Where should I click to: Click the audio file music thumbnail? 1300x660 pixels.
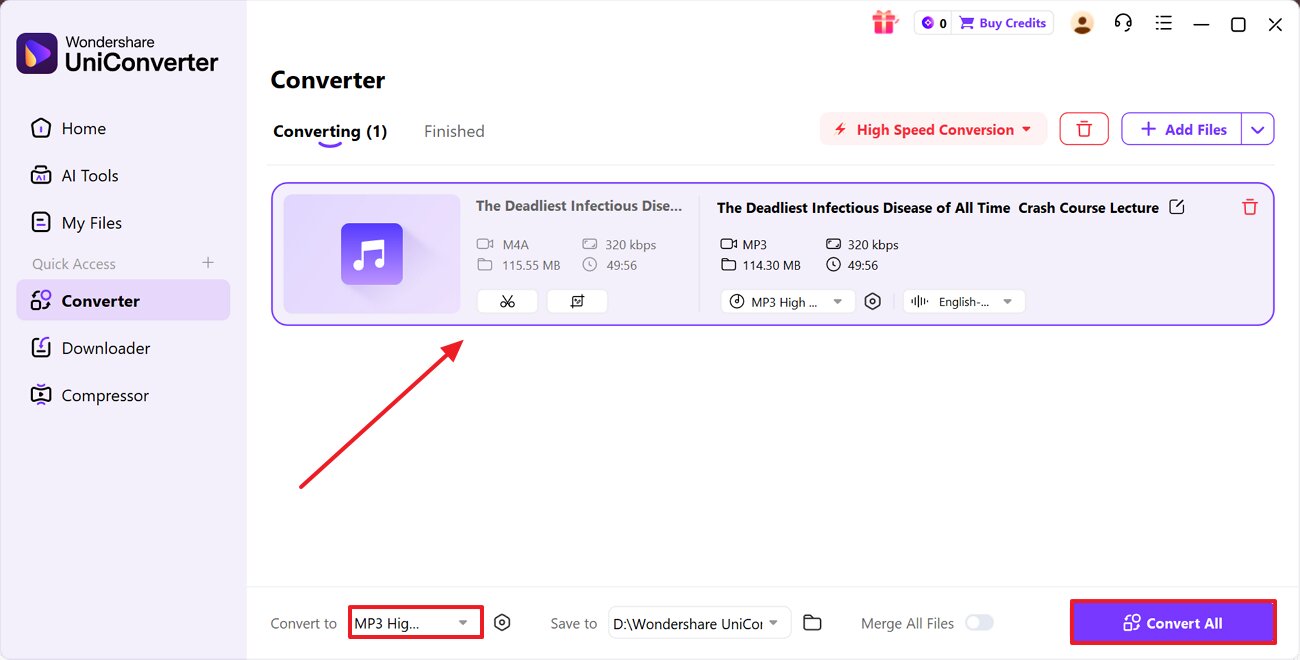point(372,254)
